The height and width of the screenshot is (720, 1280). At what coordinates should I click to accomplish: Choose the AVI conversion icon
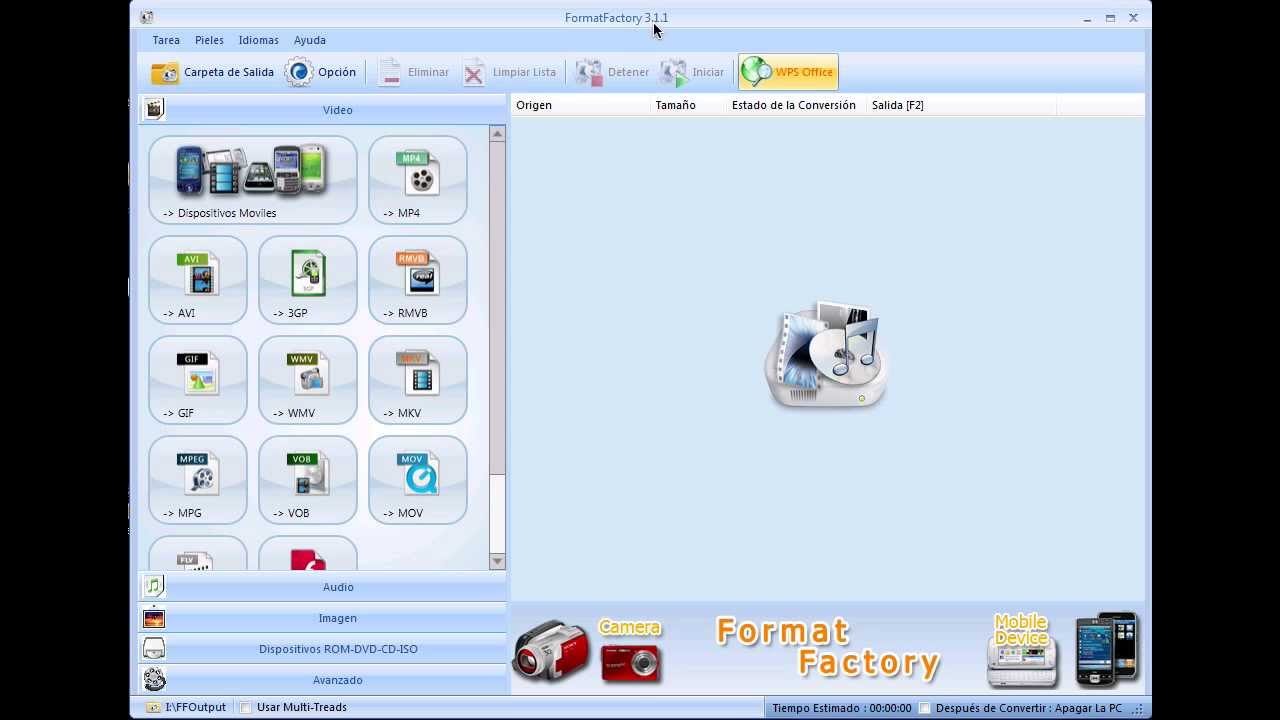click(198, 280)
